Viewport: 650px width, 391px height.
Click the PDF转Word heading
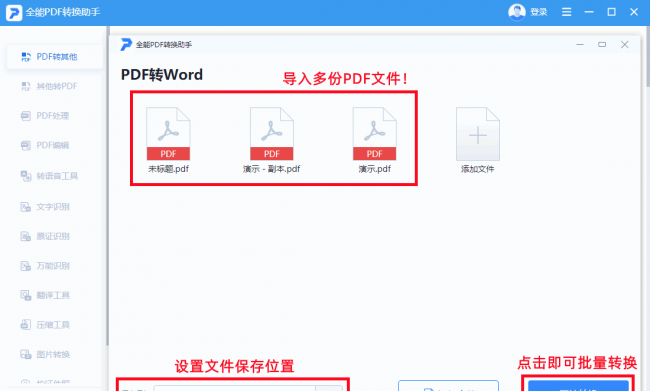click(162, 75)
